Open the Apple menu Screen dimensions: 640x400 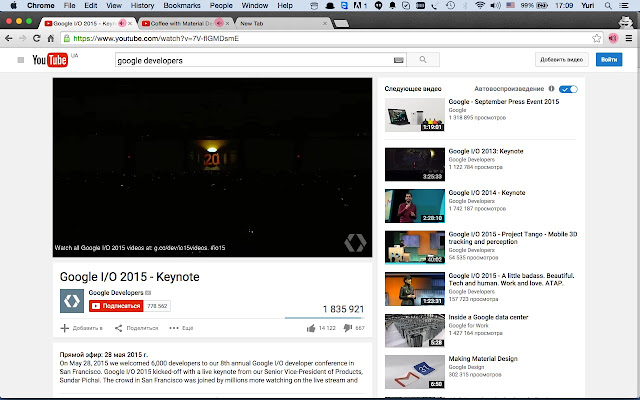click(x=13, y=5)
